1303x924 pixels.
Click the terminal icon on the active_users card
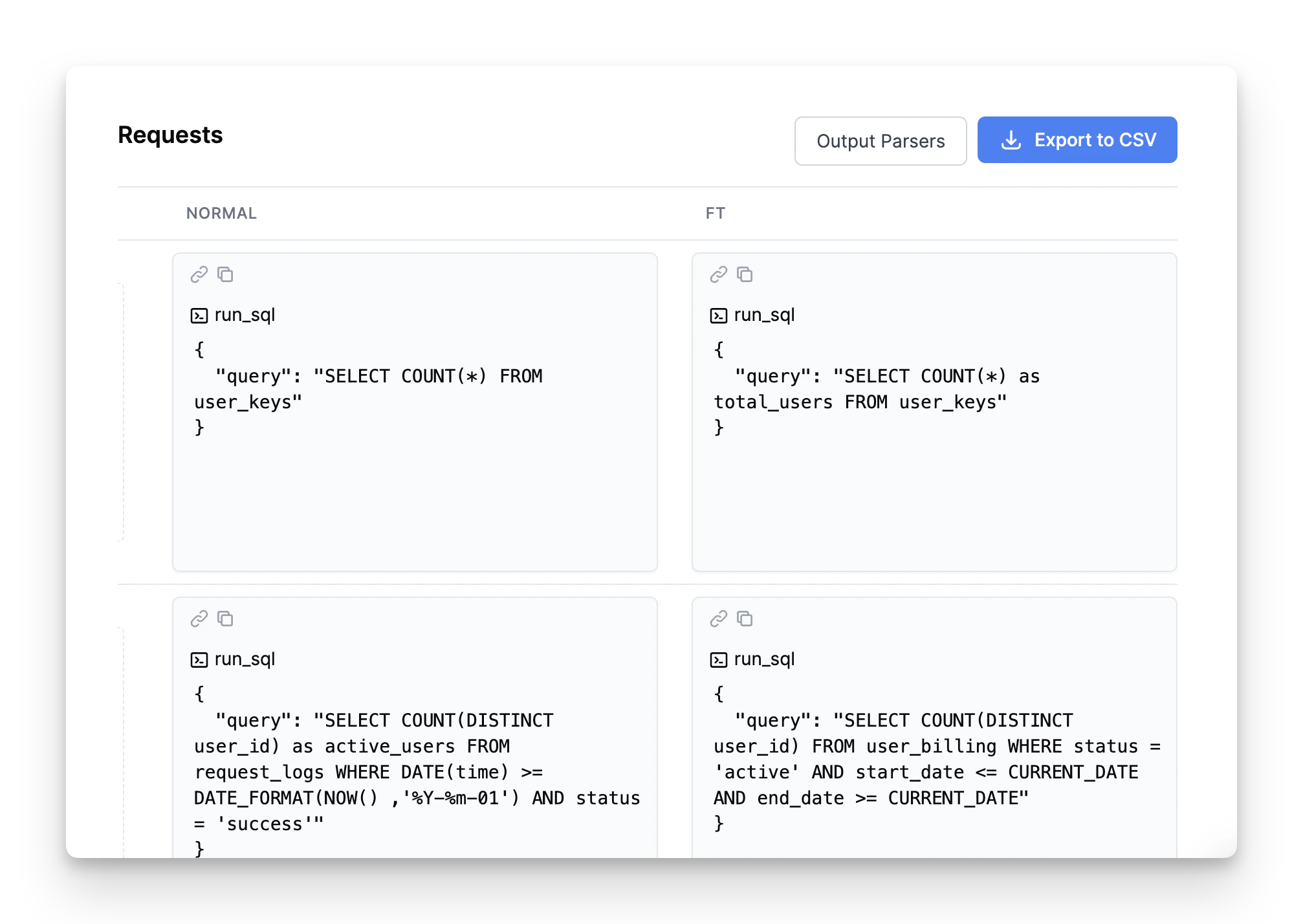pyautogui.click(x=198, y=659)
